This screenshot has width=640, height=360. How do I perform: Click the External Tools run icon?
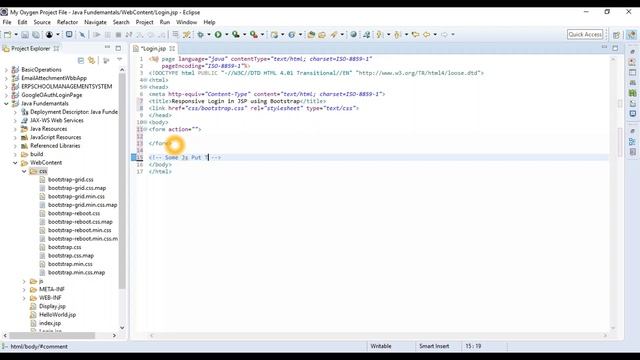(254, 35)
